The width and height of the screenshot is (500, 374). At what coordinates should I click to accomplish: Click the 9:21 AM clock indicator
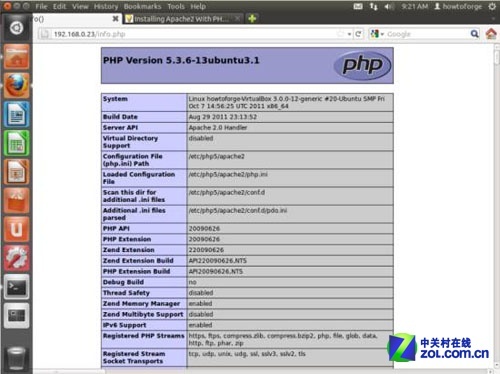tap(414, 6)
